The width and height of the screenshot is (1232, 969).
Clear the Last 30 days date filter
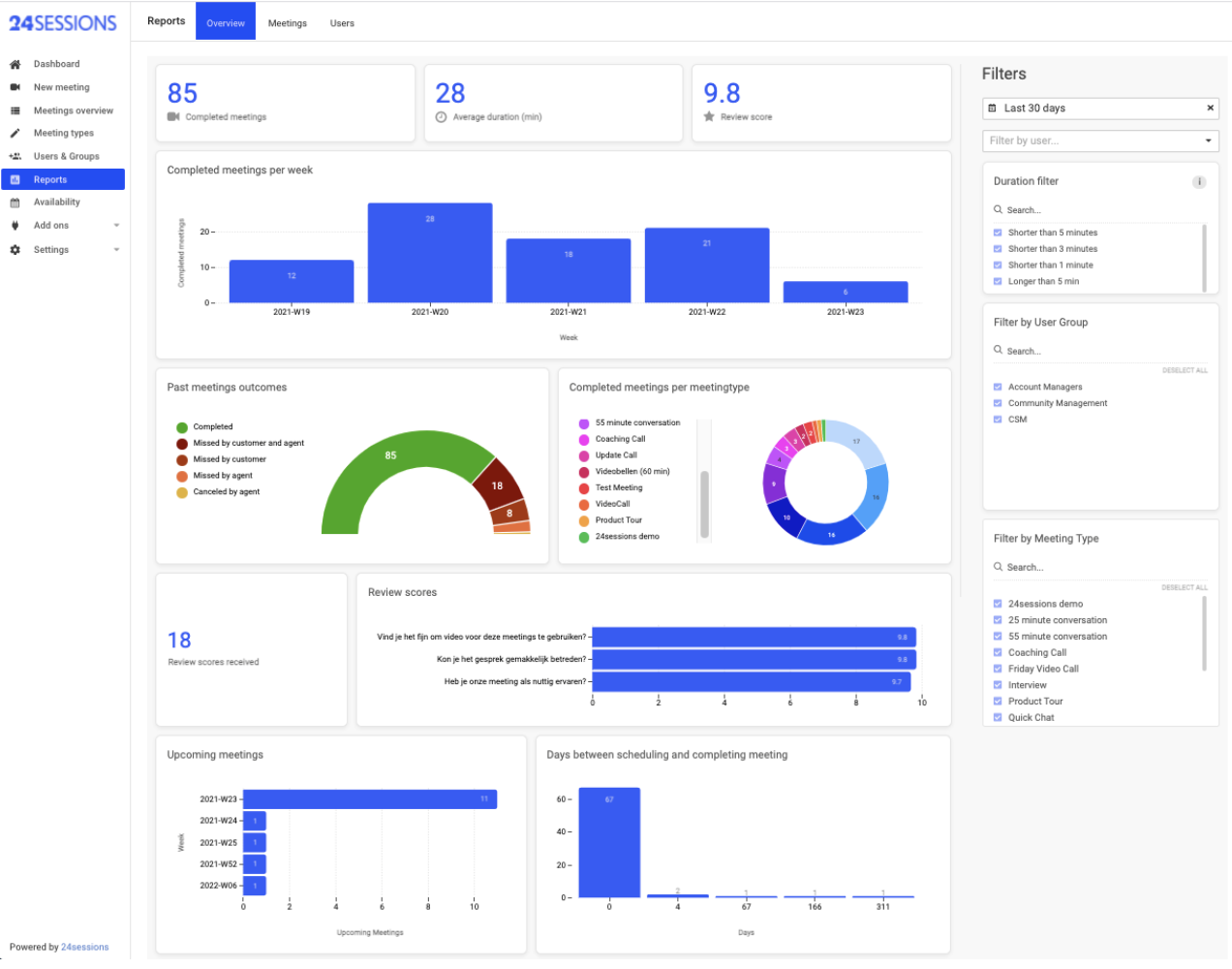click(1210, 109)
